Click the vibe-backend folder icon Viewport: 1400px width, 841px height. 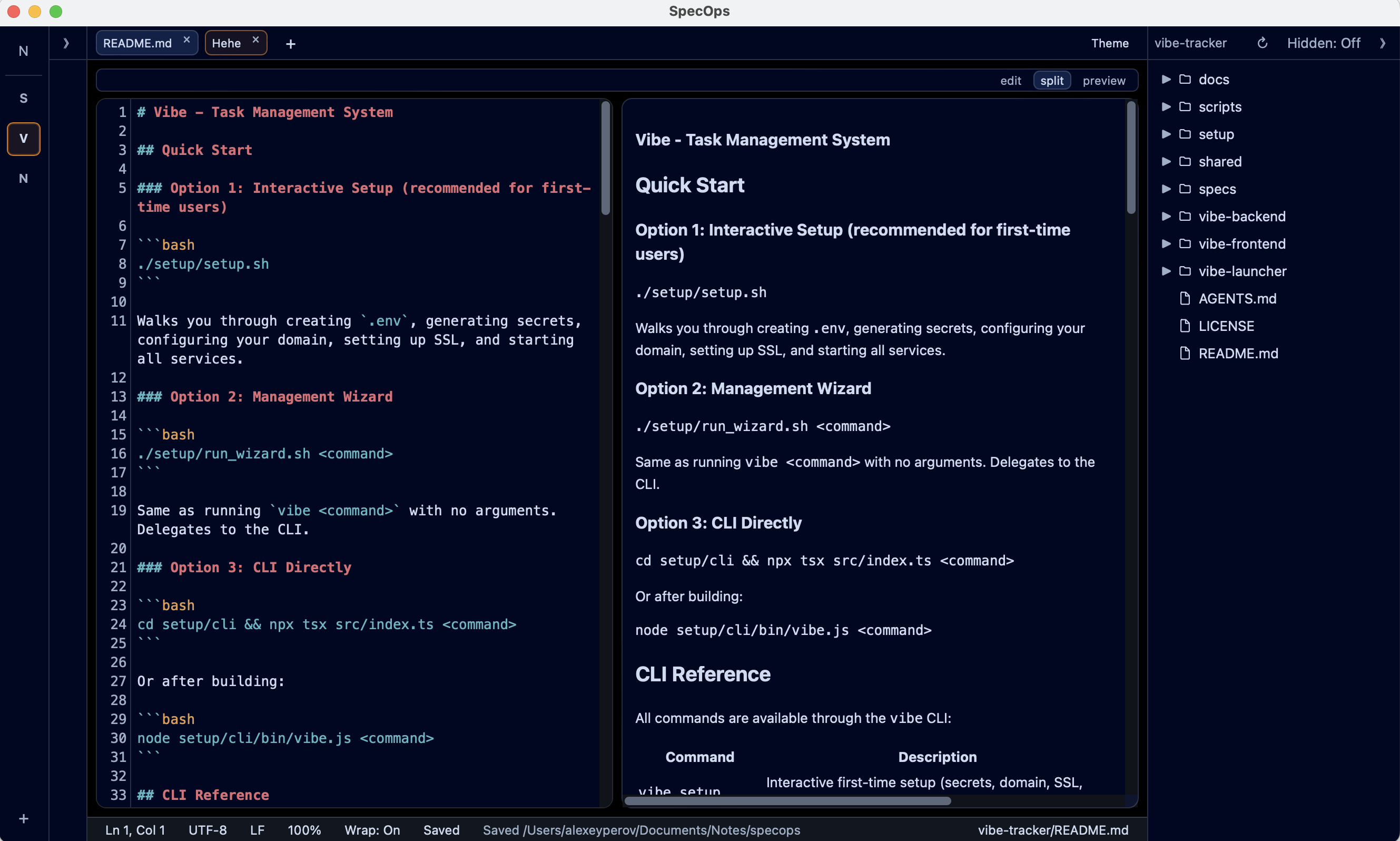(x=1185, y=216)
